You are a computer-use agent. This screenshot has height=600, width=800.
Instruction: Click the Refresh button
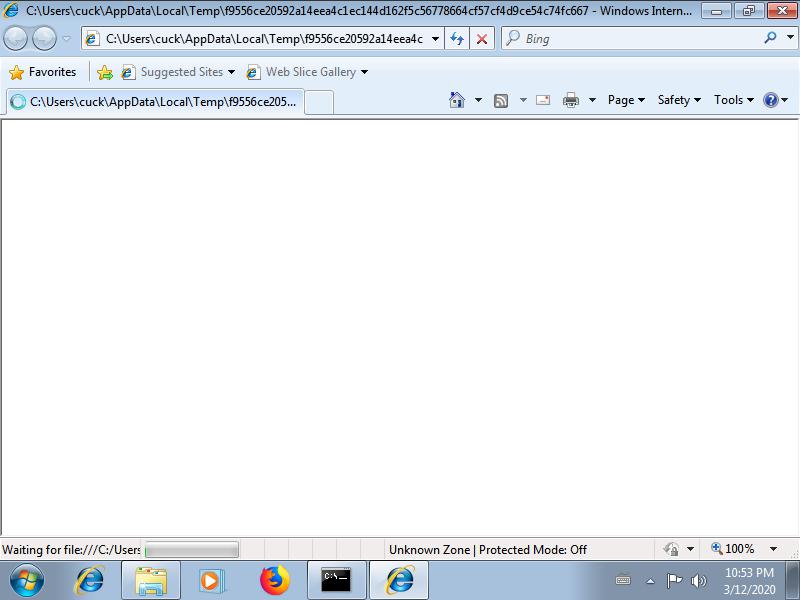(x=457, y=39)
